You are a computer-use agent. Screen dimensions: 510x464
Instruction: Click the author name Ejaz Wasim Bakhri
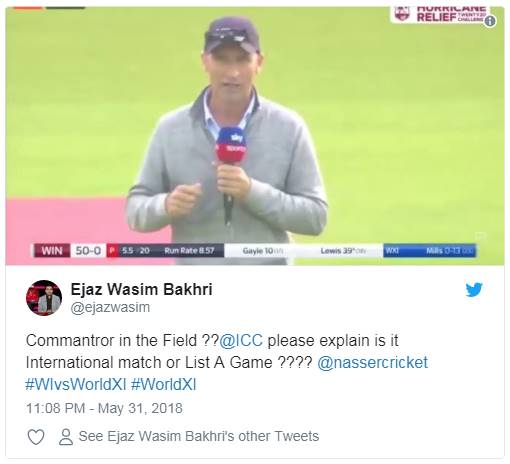pyautogui.click(x=141, y=289)
